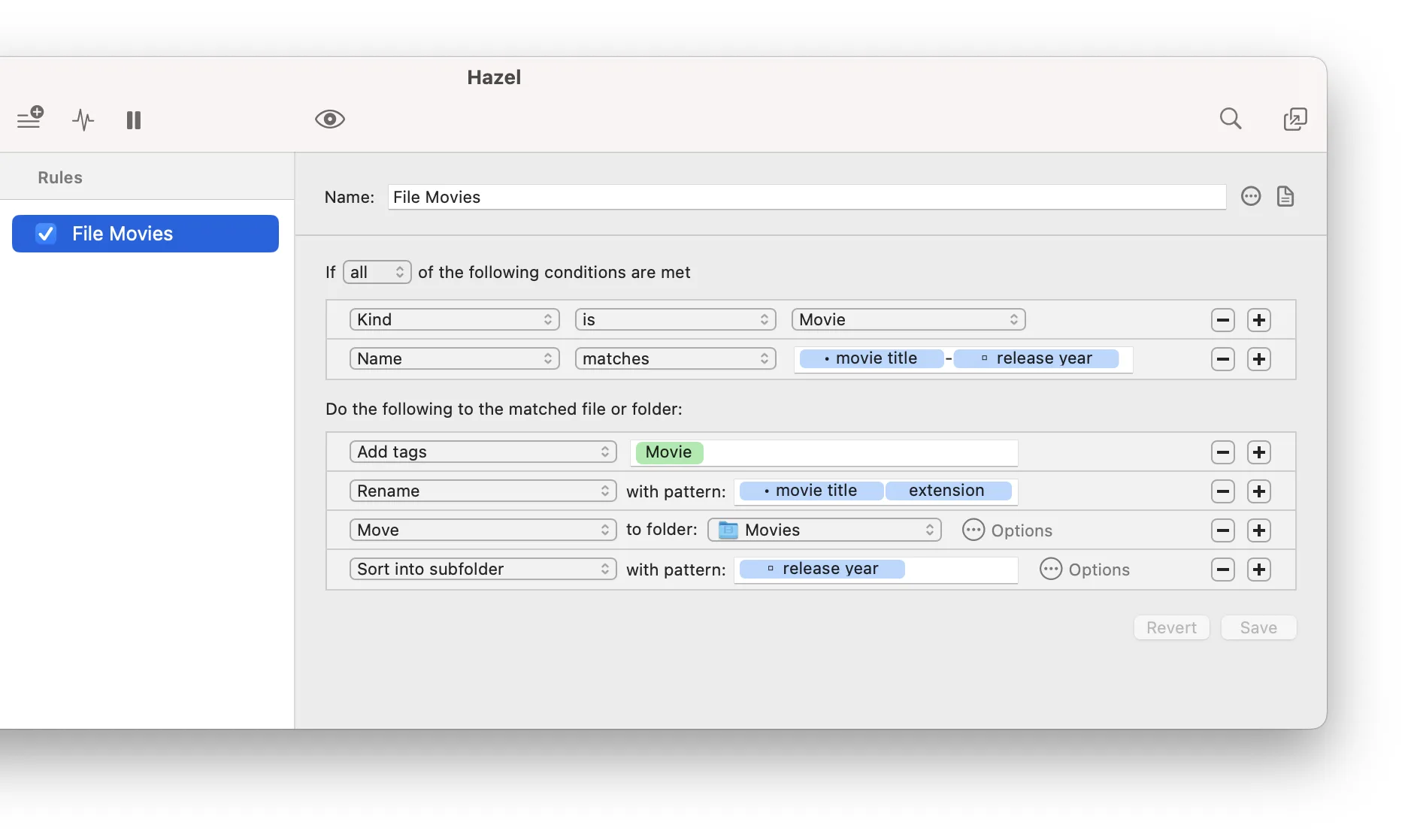Screen dimensions: 1411x840
Task: Toggle the rule preview eye icon
Action: coord(329,119)
